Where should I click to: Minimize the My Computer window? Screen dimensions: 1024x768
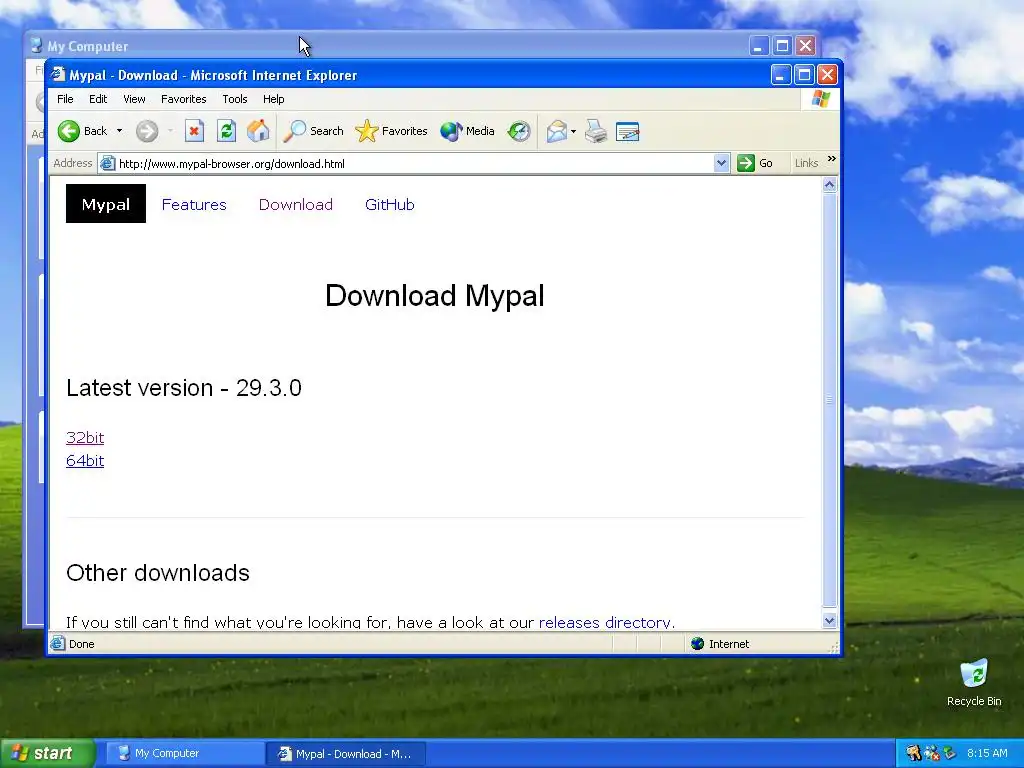click(758, 46)
